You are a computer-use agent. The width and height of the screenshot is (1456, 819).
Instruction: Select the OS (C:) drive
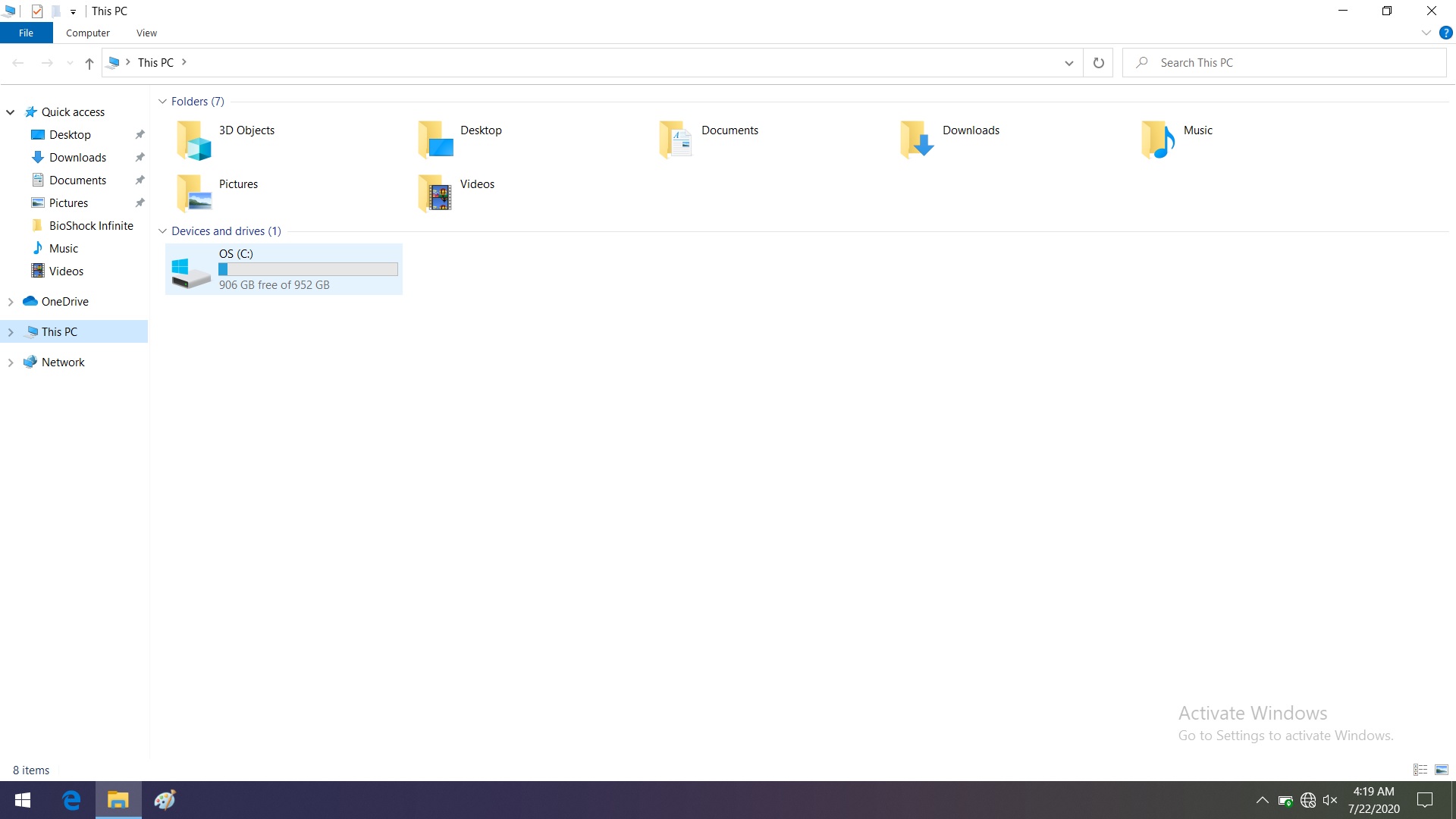pos(284,269)
